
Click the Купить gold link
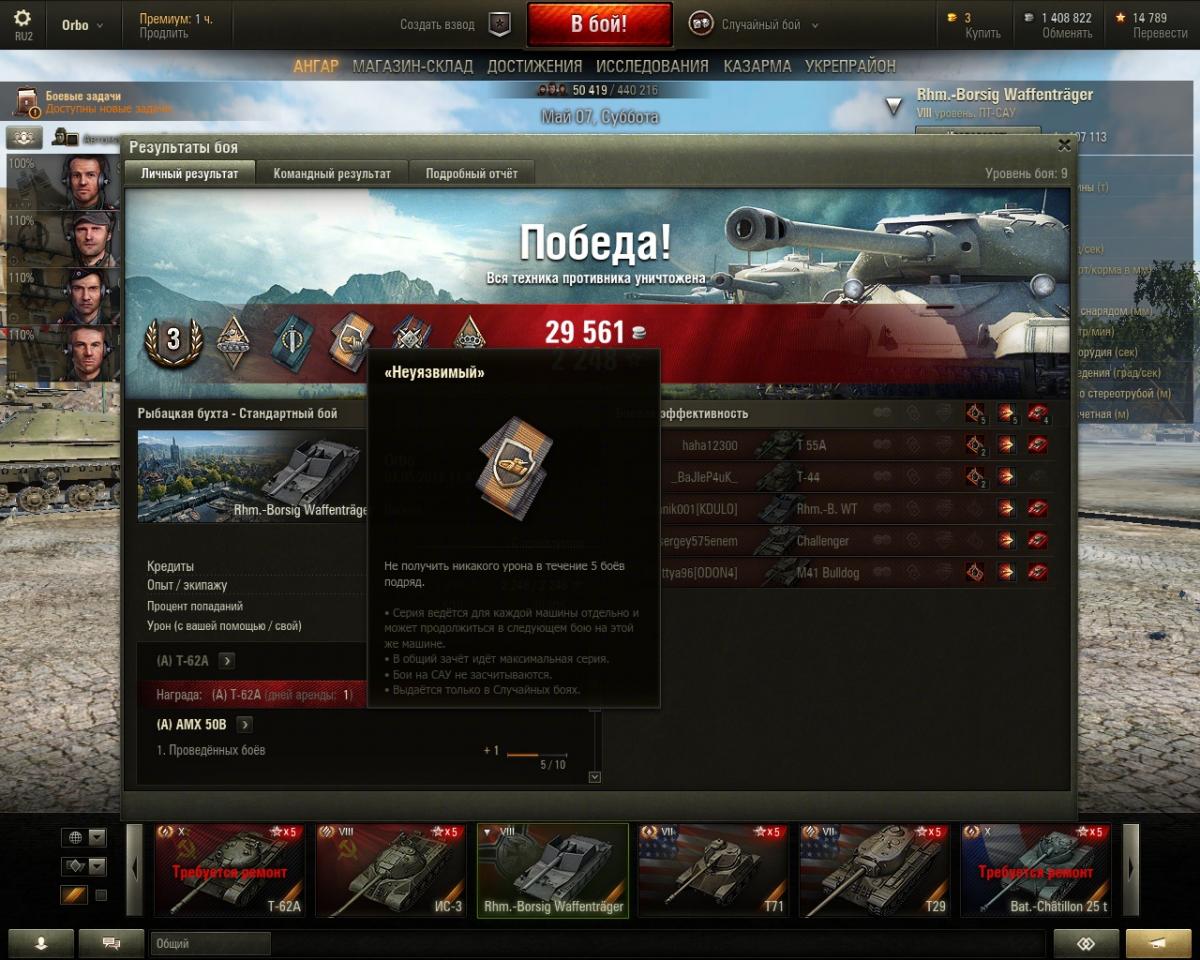983,33
